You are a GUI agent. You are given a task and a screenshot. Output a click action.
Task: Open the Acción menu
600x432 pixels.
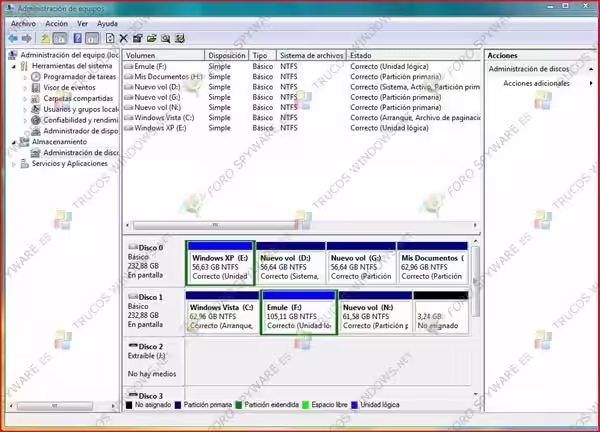coord(56,24)
